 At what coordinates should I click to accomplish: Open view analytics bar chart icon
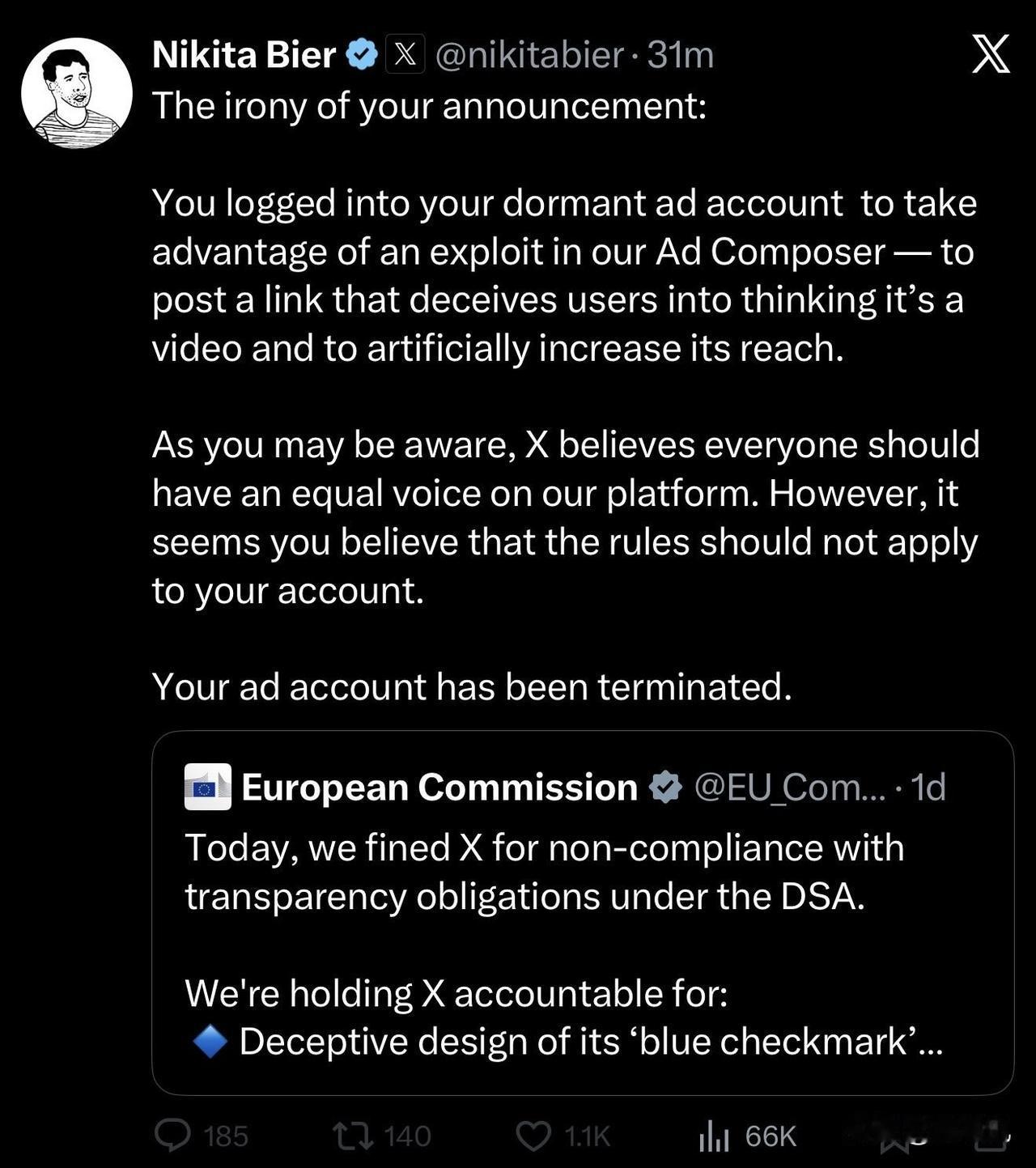714,1136
